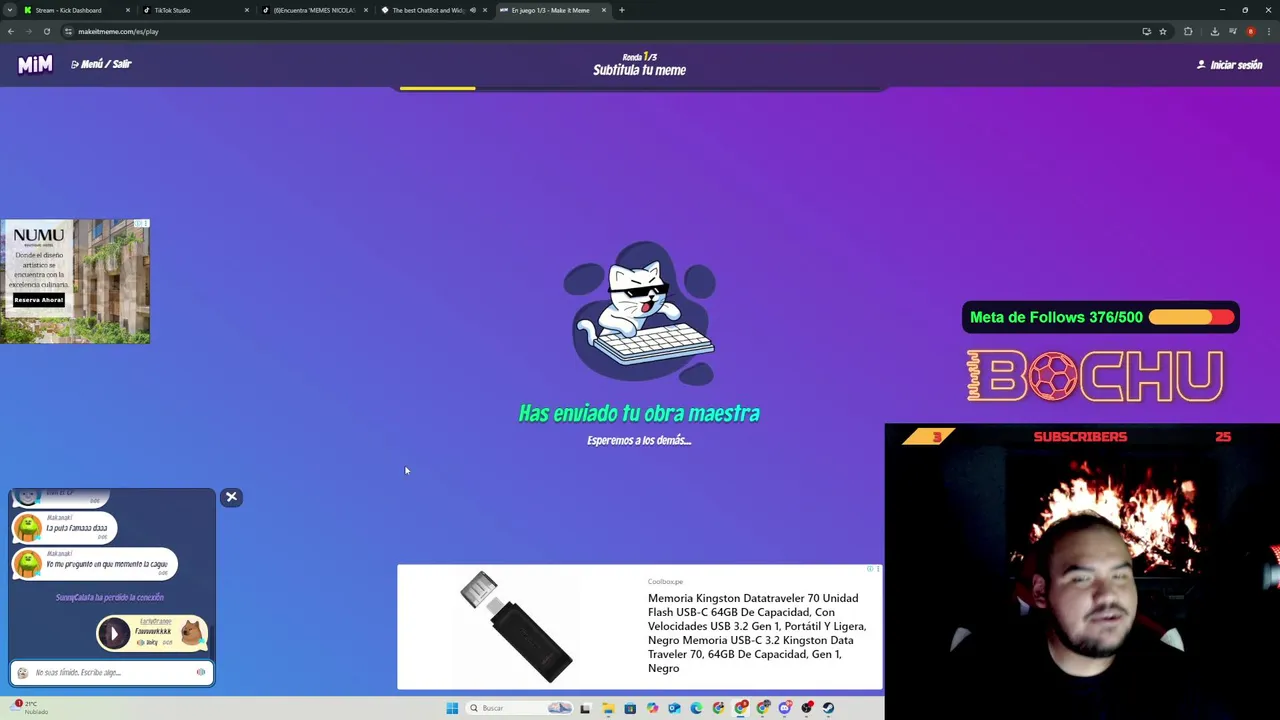This screenshot has width=1280, height=720.
Task: Click the voice icon in chat input
Action: [x=201, y=672]
